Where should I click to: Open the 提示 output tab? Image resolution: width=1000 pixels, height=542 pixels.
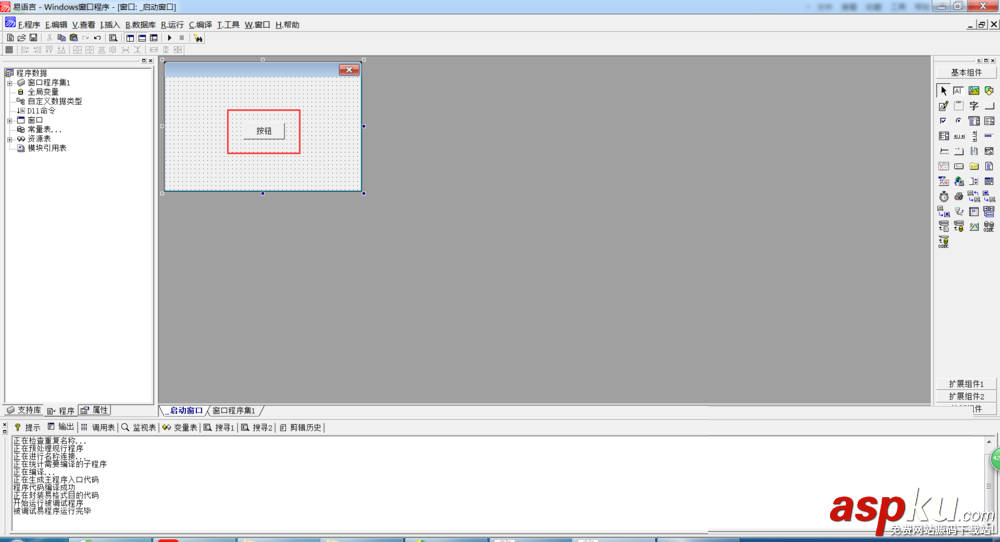[x=27, y=427]
